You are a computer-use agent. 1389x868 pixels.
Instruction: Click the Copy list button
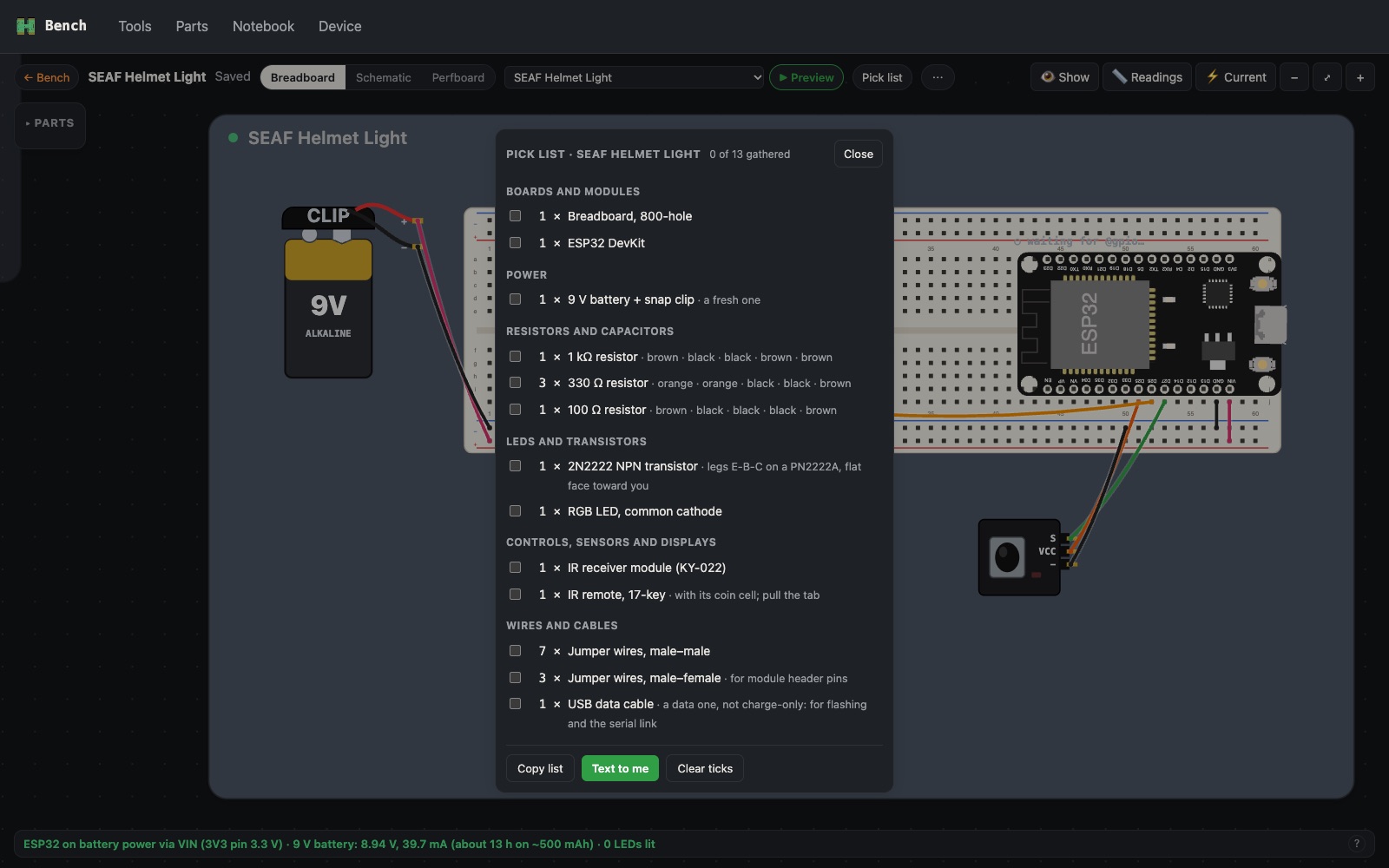point(540,768)
